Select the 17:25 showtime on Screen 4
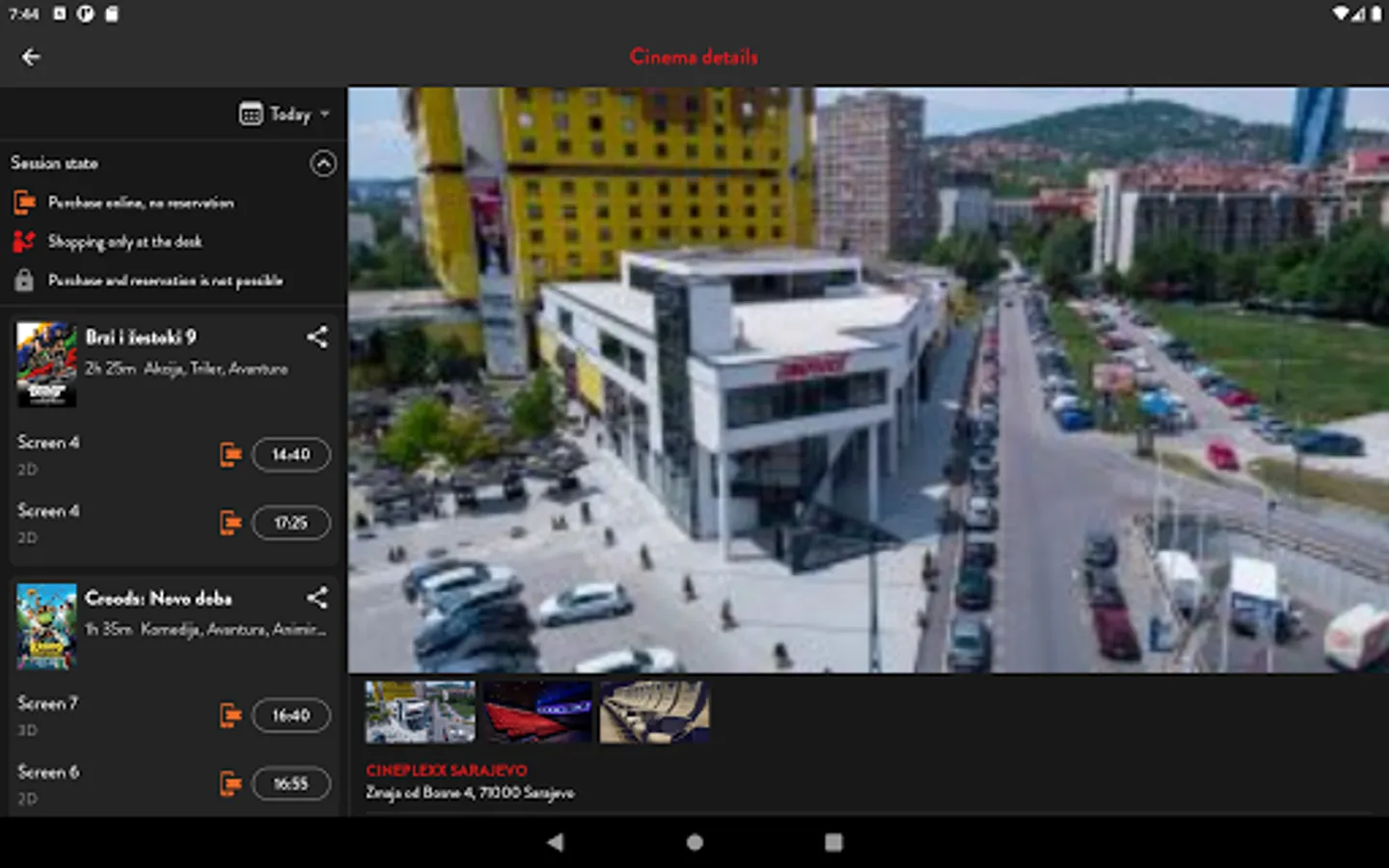This screenshot has height=868, width=1389. coord(291,523)
